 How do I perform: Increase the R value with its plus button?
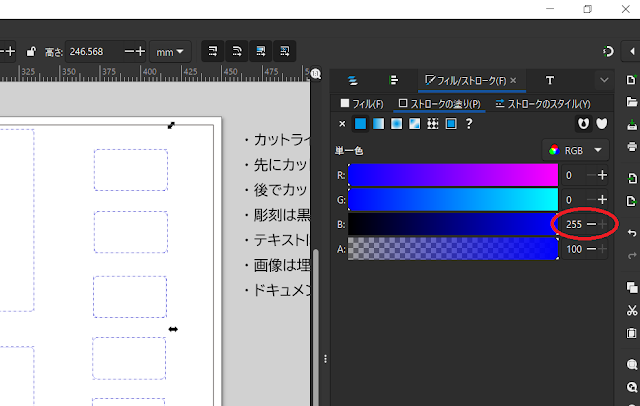point(602,175)
